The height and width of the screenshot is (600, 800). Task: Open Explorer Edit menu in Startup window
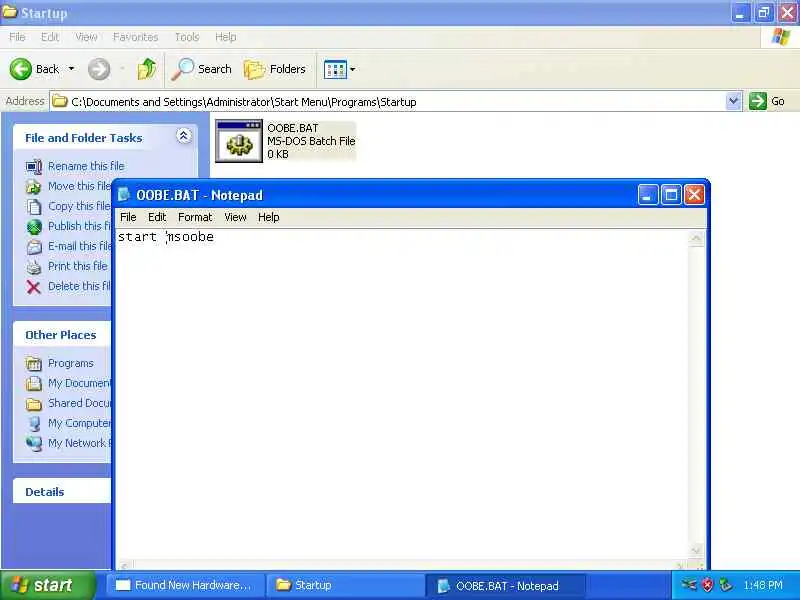49,37
